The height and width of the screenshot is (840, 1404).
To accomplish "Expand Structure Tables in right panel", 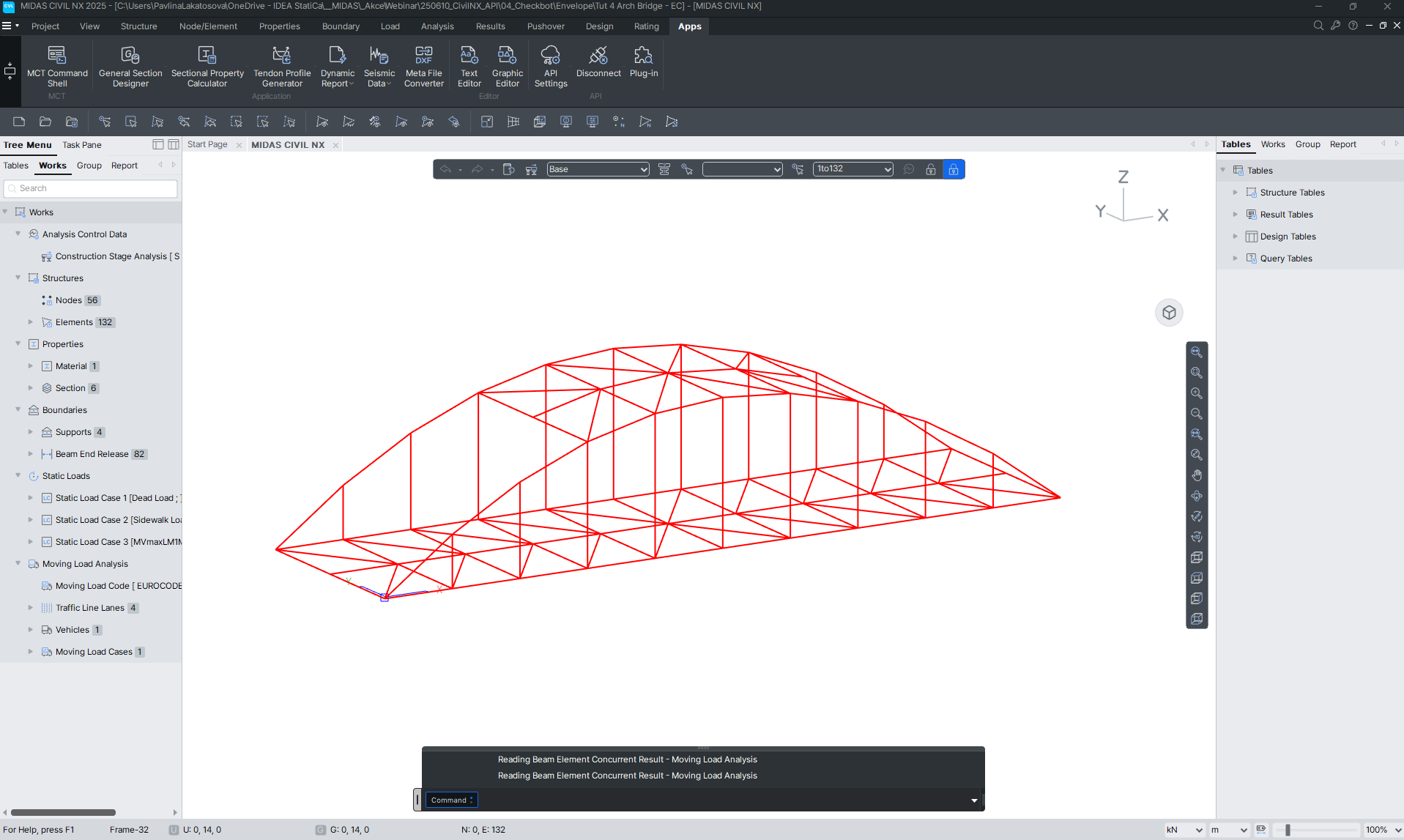I will (1236, 193).
